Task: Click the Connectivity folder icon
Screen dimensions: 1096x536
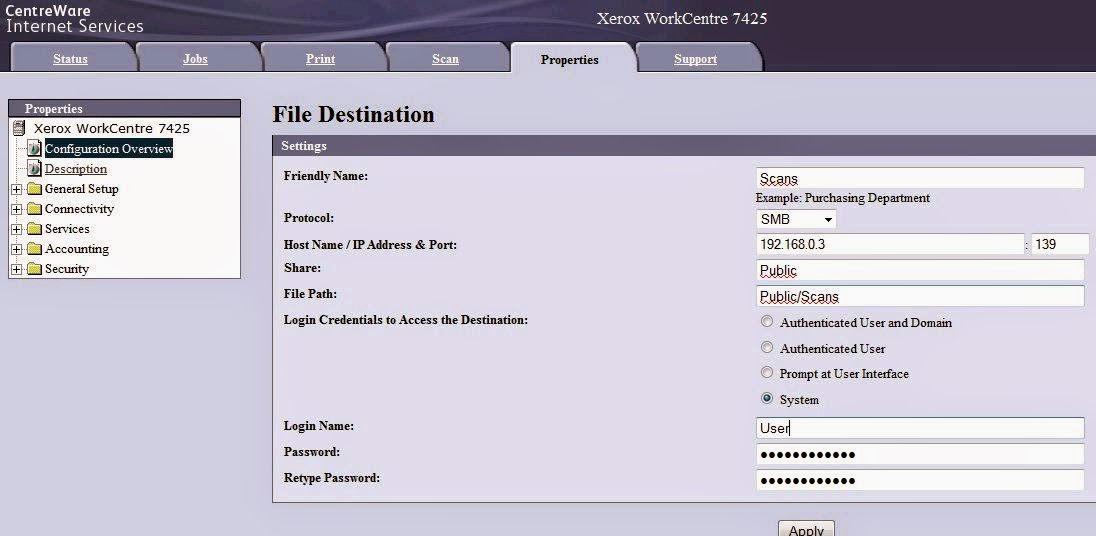Action: (x=34, y=209)
